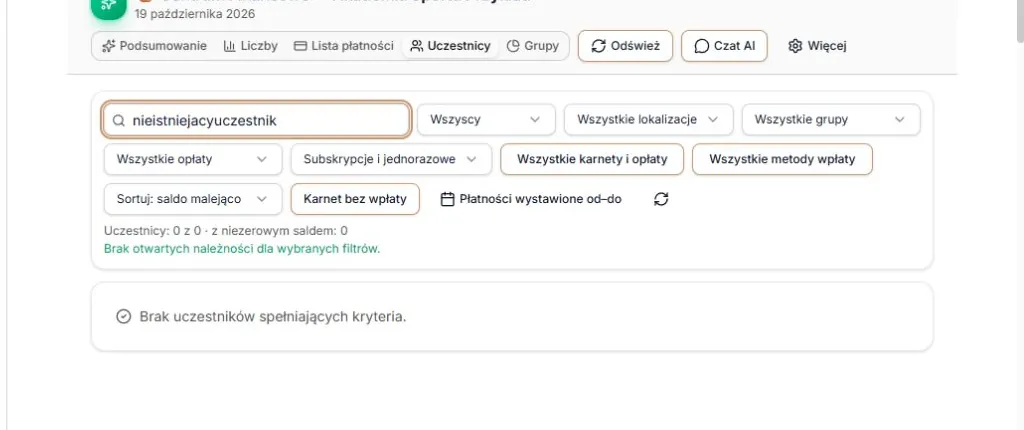The image size is (1024, 430).
Task: Click the calendar icon beside Płatności wystawione
Action: [447, 199]
